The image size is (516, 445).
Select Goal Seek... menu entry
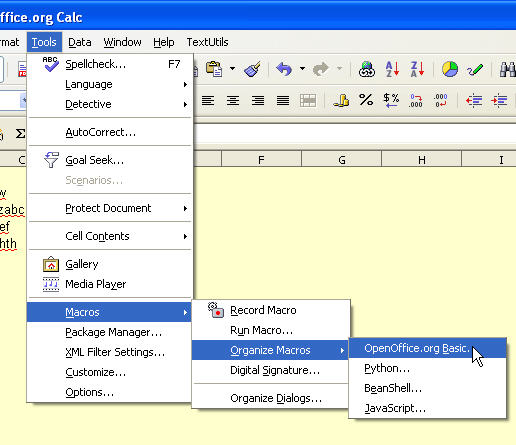tap(110, 160)
